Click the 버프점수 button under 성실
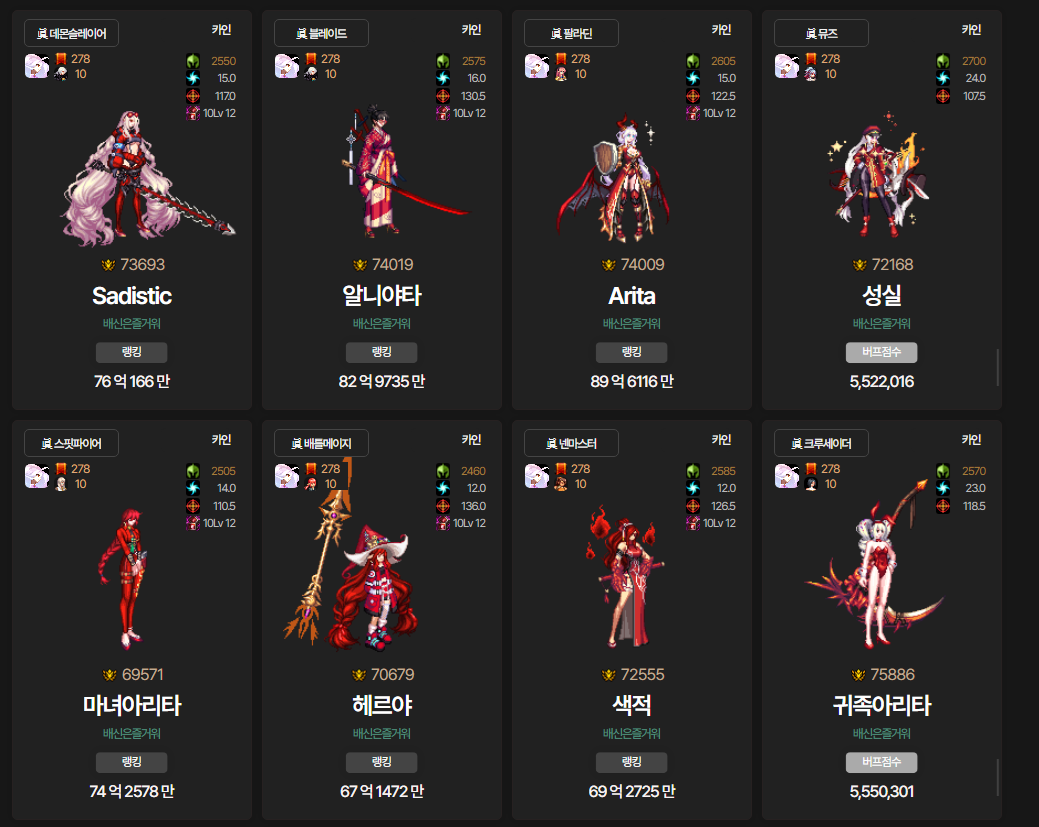The image size is (1039, 827). pos(881,352)
